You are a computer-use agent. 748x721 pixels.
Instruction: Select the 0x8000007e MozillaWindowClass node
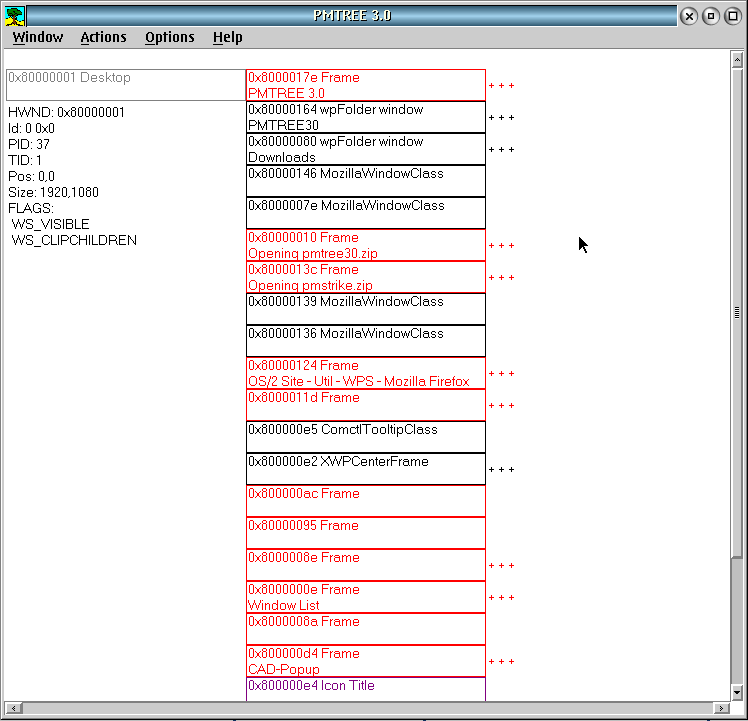pos(366,213)
